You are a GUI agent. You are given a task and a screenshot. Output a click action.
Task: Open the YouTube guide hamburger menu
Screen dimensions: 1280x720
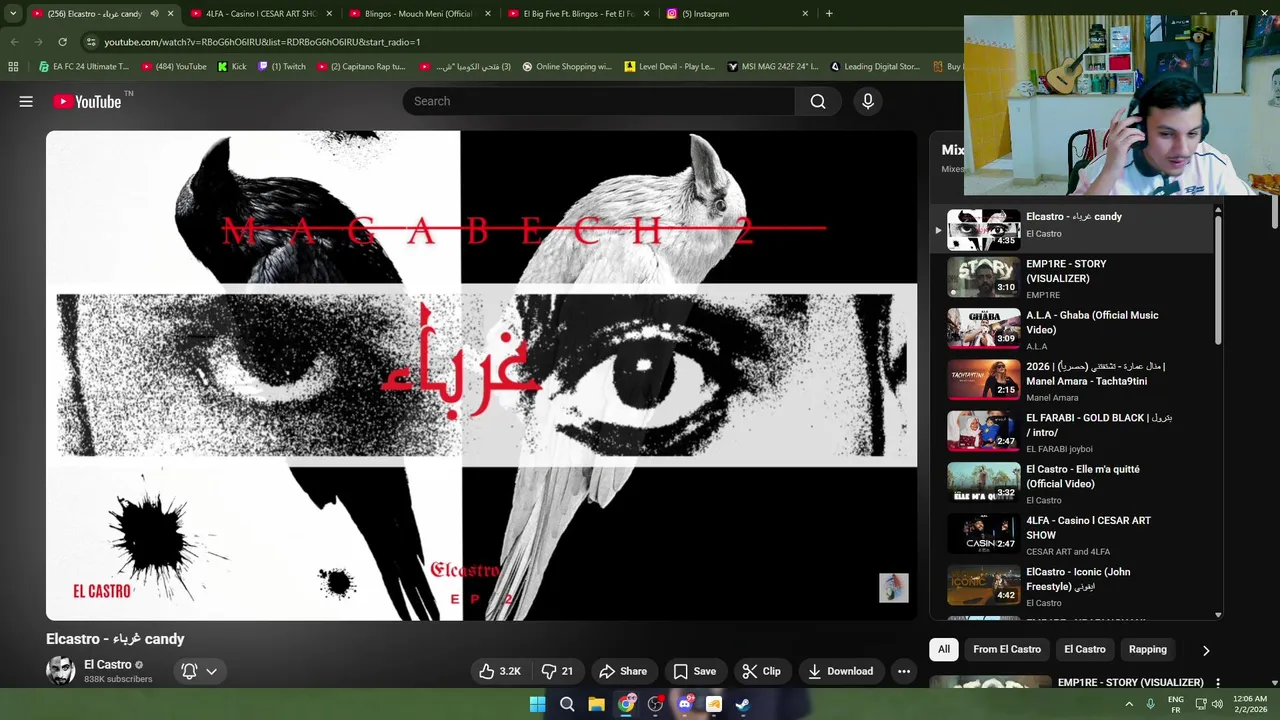click(x=26, y=101)
